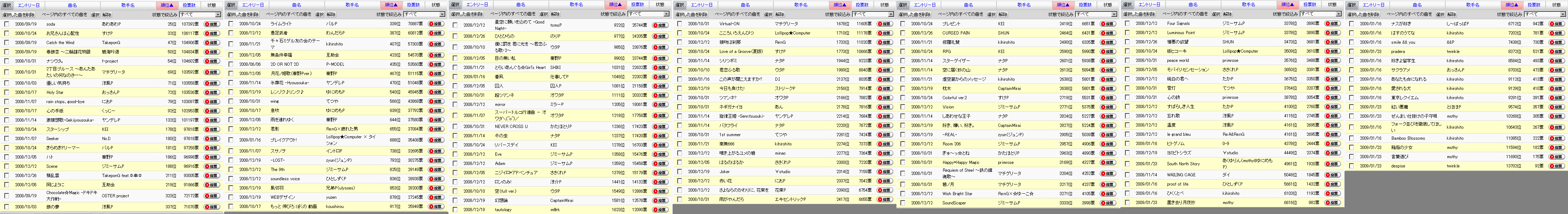
Task: Vote for Scene by ジミーサムP
Action: point(211,166)
